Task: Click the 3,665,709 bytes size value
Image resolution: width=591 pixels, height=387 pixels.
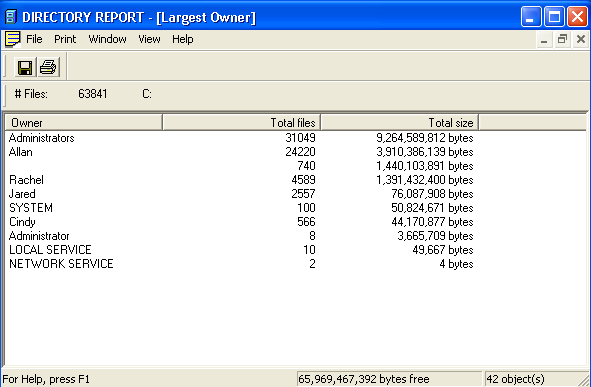Action: pos(435,236)
